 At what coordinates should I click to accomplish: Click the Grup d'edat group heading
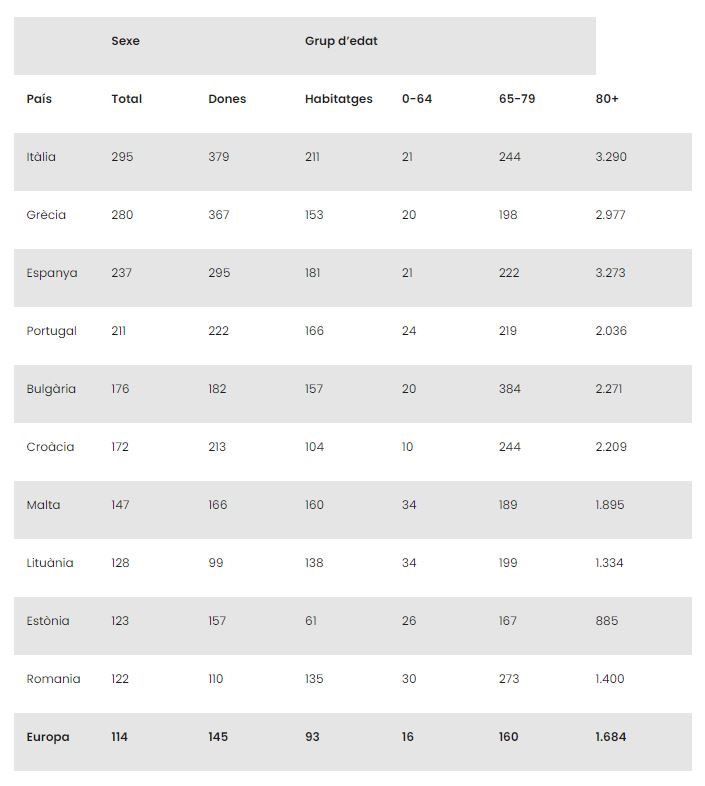(341, 41)
